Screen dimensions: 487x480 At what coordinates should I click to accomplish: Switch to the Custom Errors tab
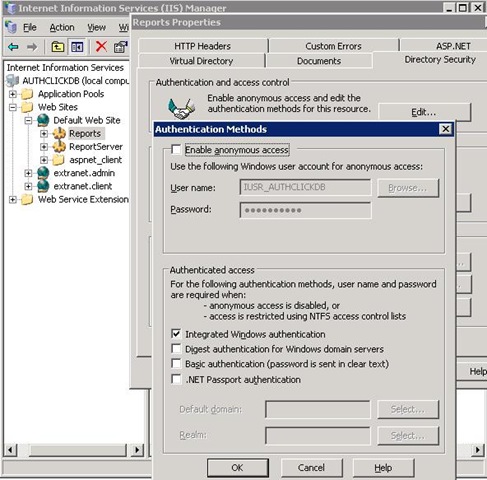click(333, 46)
